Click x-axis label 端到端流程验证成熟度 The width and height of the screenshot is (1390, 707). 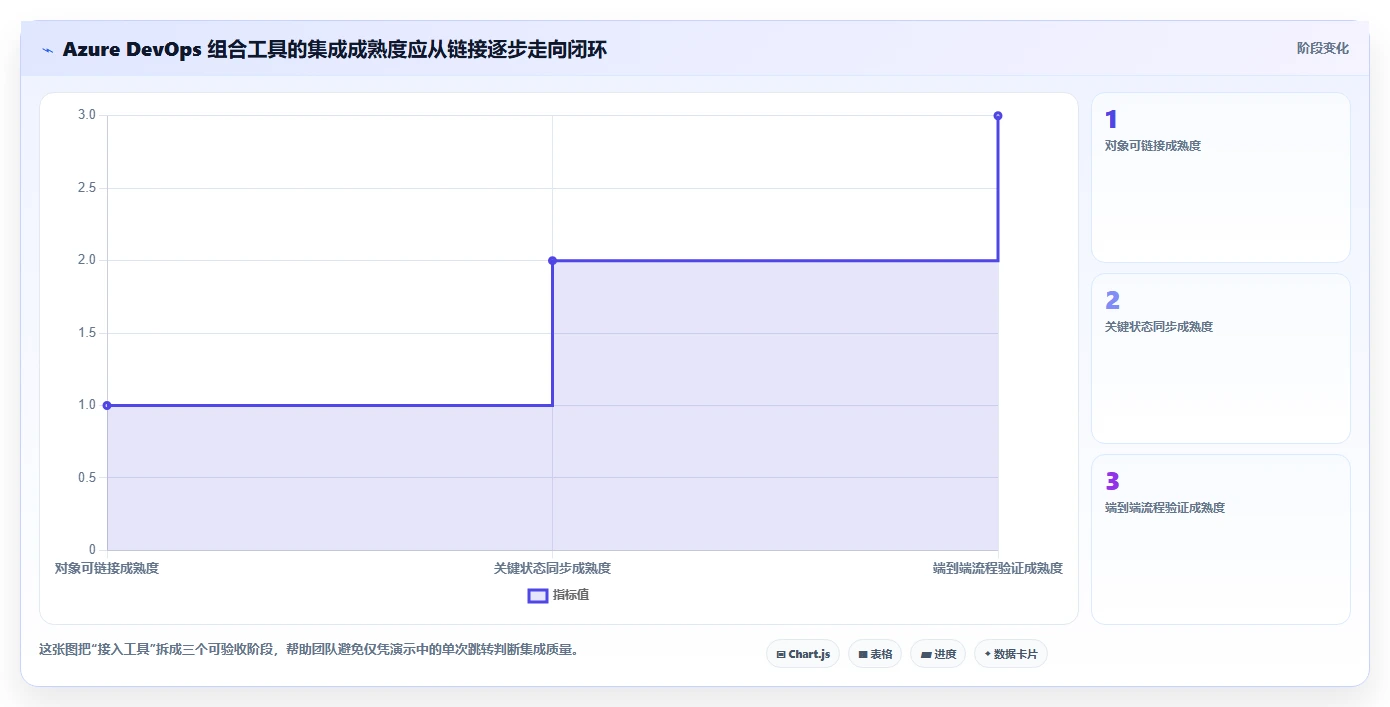pyautogui.click(x=998, y=568)
